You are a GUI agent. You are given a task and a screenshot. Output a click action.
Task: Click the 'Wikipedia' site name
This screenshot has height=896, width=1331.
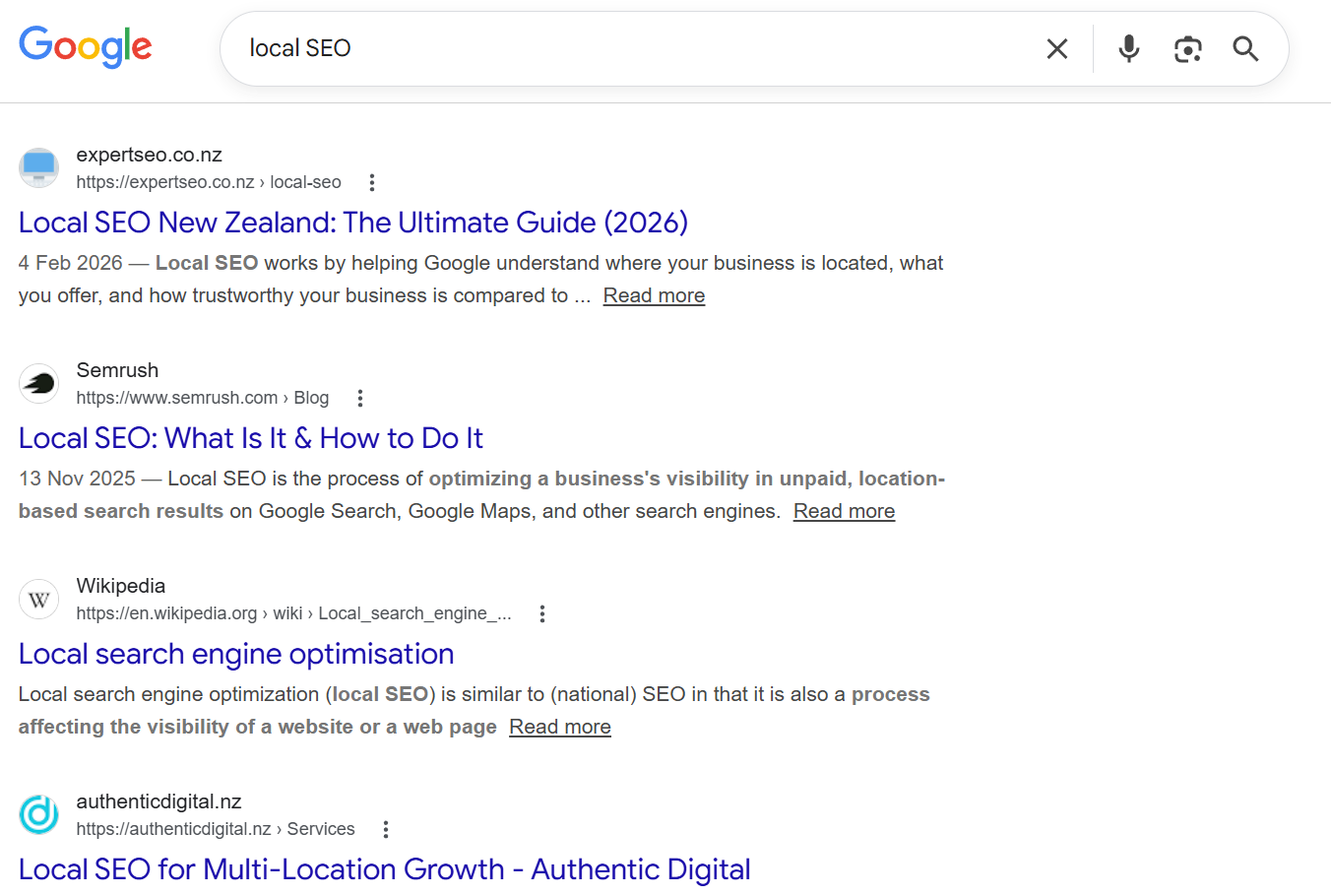(121, 586)
